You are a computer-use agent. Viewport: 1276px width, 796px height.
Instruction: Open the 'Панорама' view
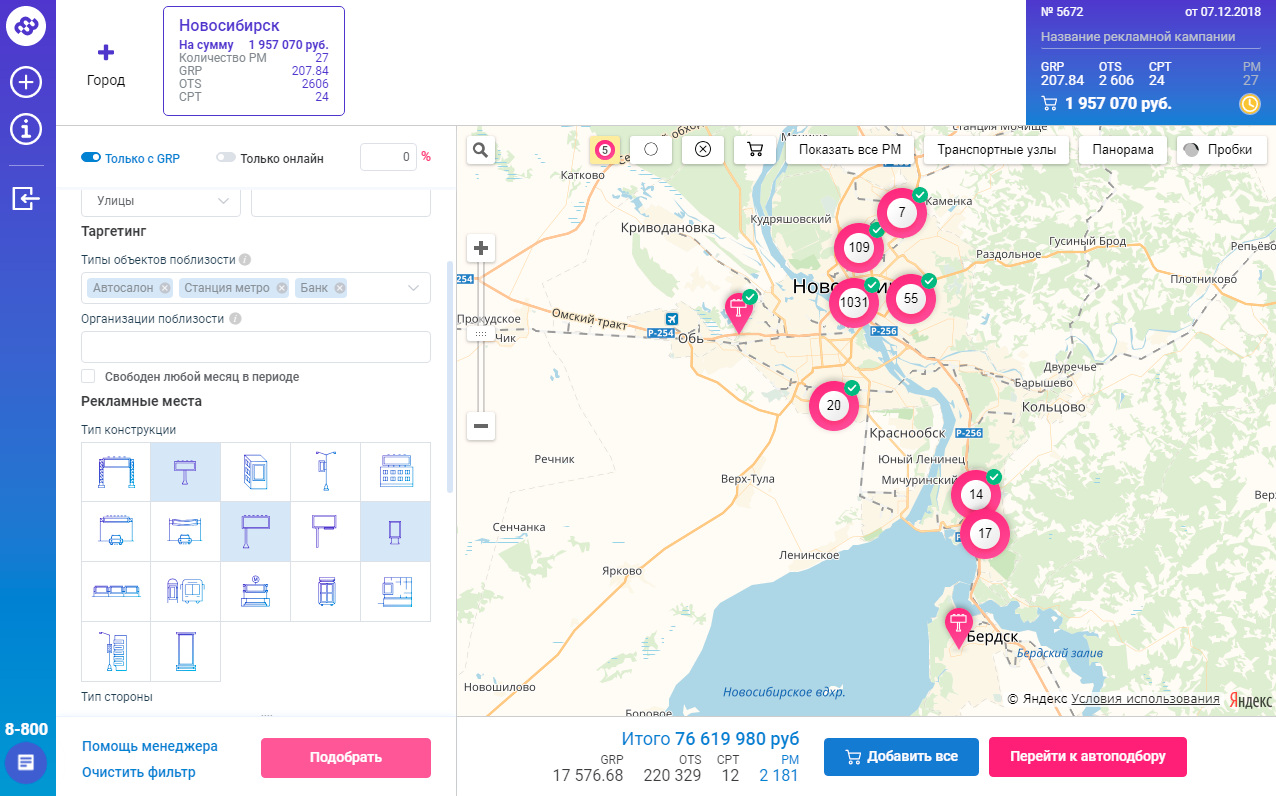1123,150
